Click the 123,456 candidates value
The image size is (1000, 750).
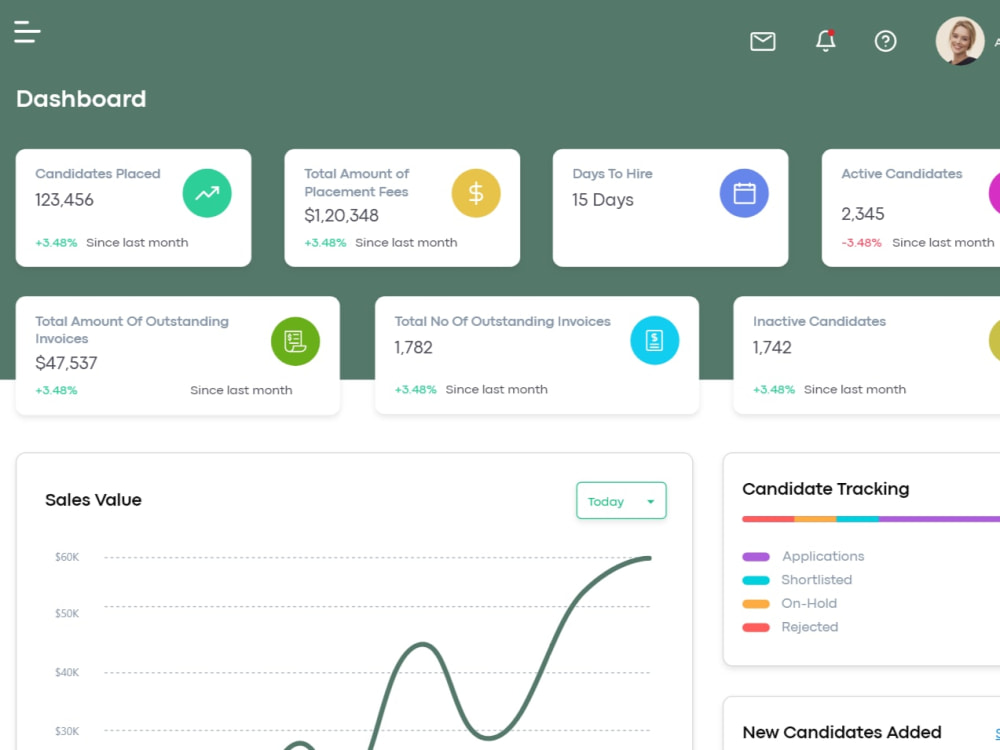click(64, 200)
